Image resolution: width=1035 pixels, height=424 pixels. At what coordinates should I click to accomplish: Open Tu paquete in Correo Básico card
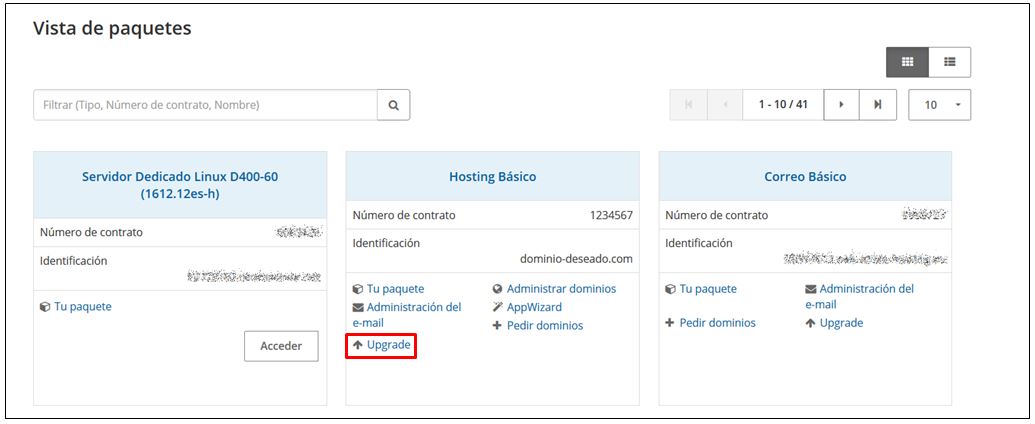pyautogui.click(x=708, y=289)
